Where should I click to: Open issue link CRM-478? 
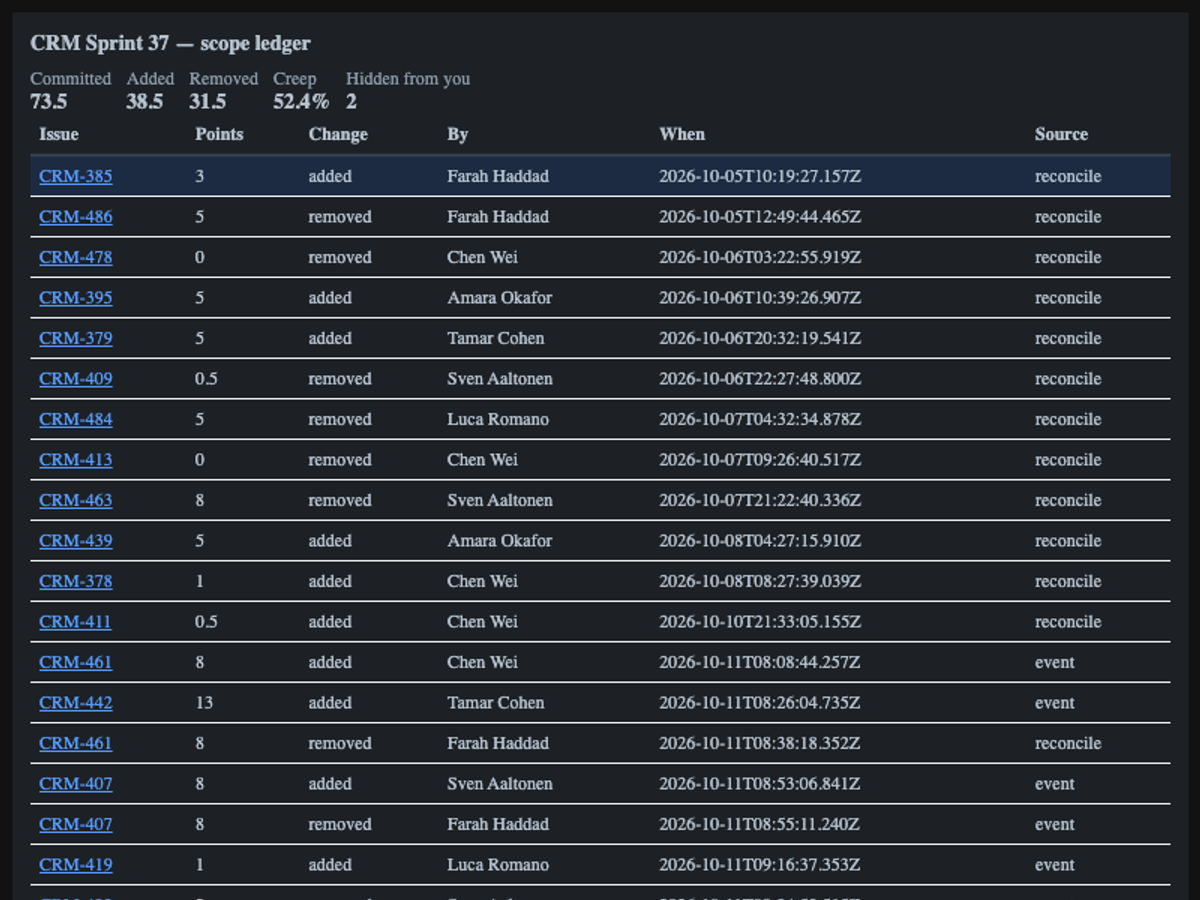[x=76, y=257]
